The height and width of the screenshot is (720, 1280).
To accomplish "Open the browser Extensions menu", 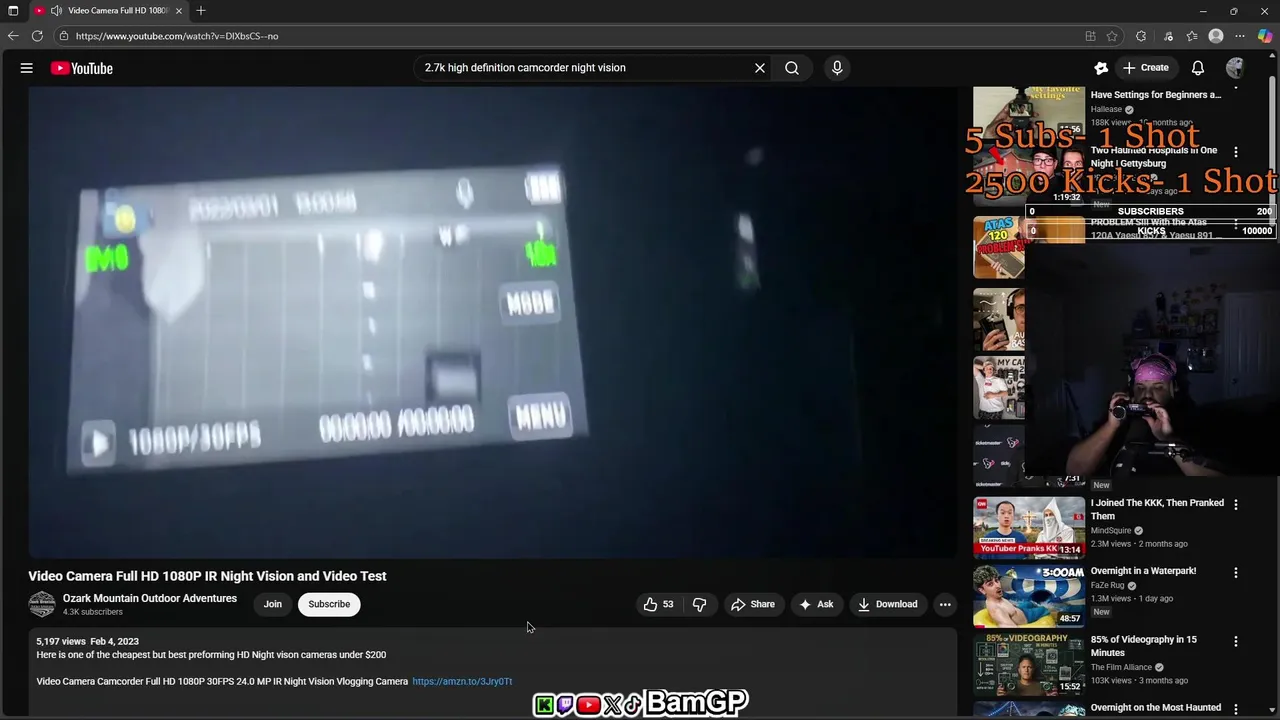I will pos(1141,36).
